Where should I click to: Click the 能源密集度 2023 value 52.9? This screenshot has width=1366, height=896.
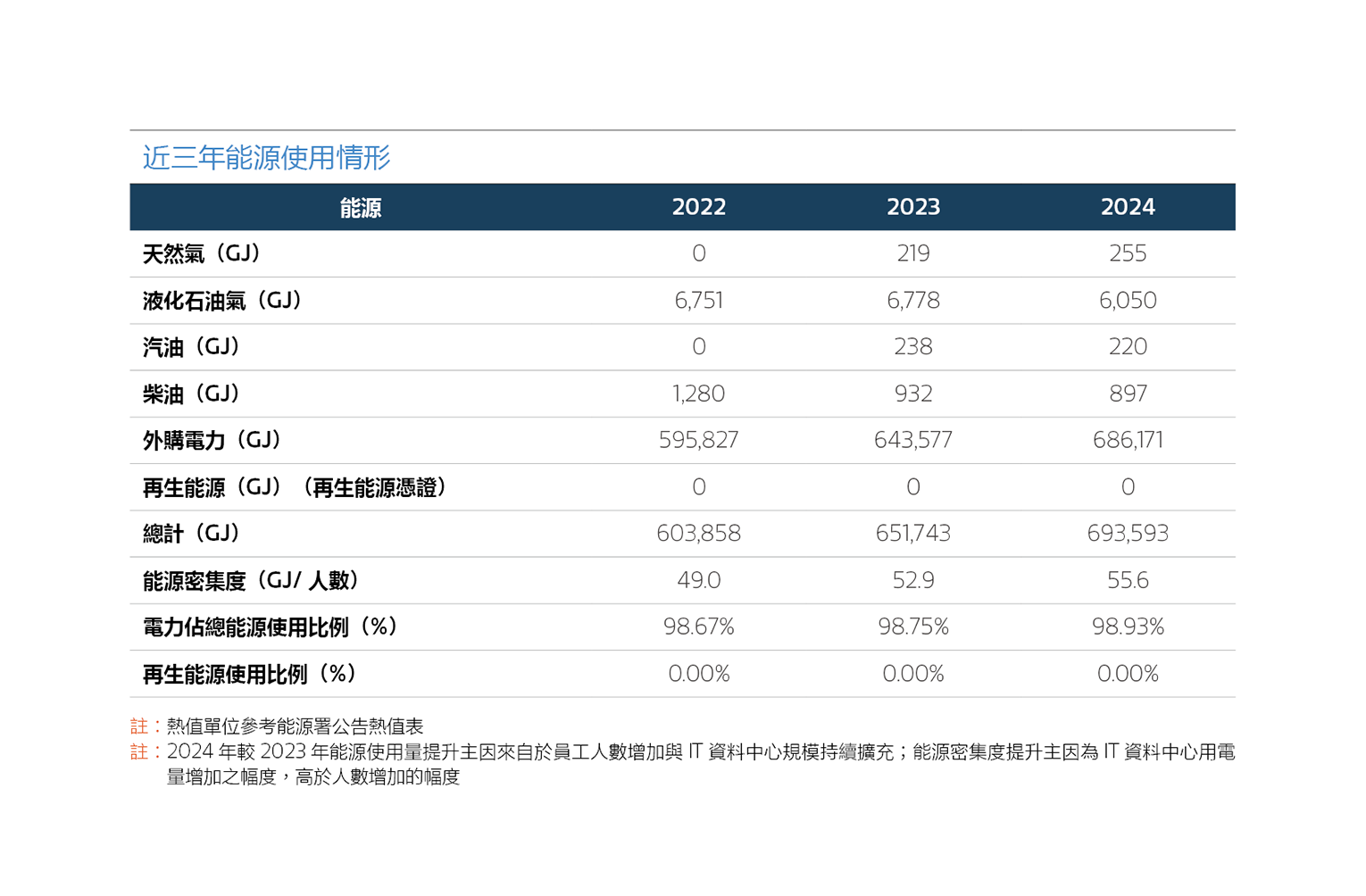click(x=912, y=580)
